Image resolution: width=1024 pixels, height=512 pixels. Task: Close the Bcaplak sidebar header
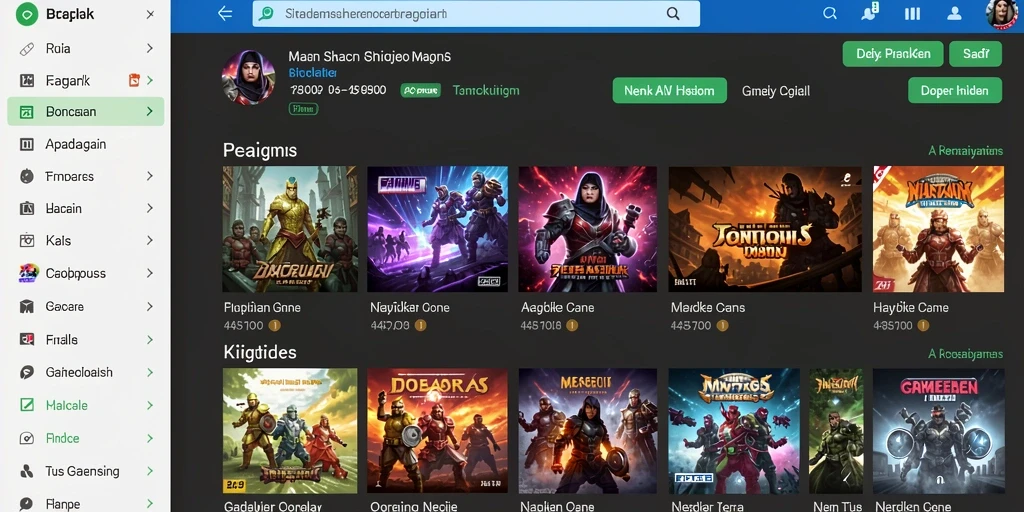(x=150, y=14)
